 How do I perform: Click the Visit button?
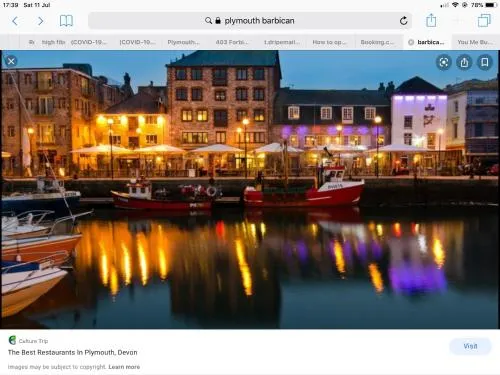click(470, 346)
